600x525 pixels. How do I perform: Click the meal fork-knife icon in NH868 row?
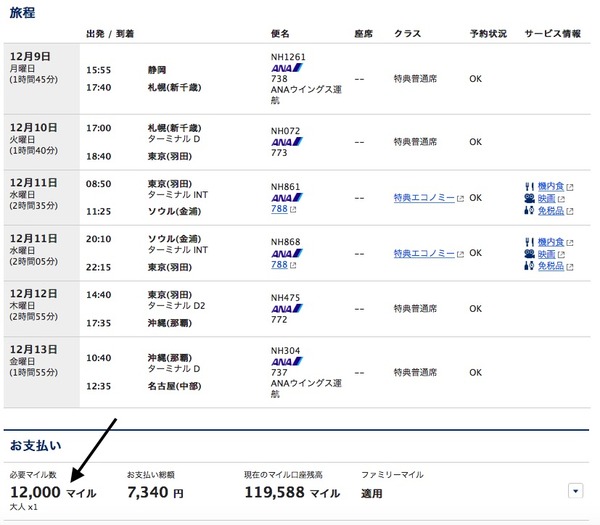[529, 242]
